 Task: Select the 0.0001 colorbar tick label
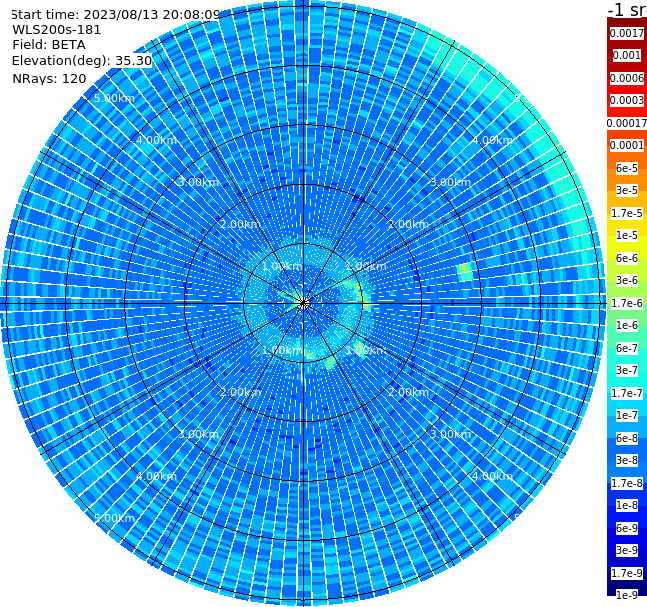627,145
